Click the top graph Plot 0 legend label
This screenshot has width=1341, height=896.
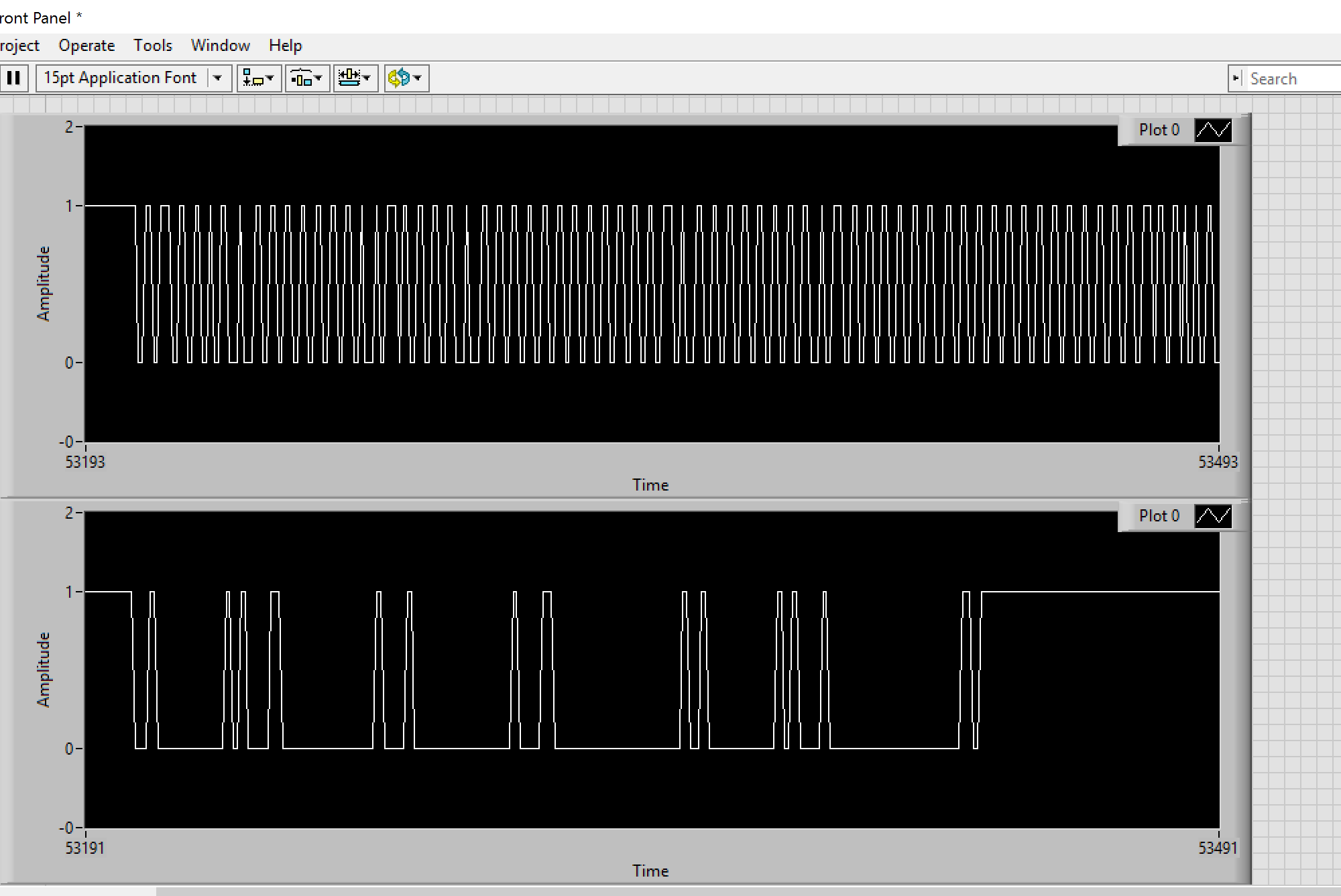pyautogui.click(x=1159, y=130)
